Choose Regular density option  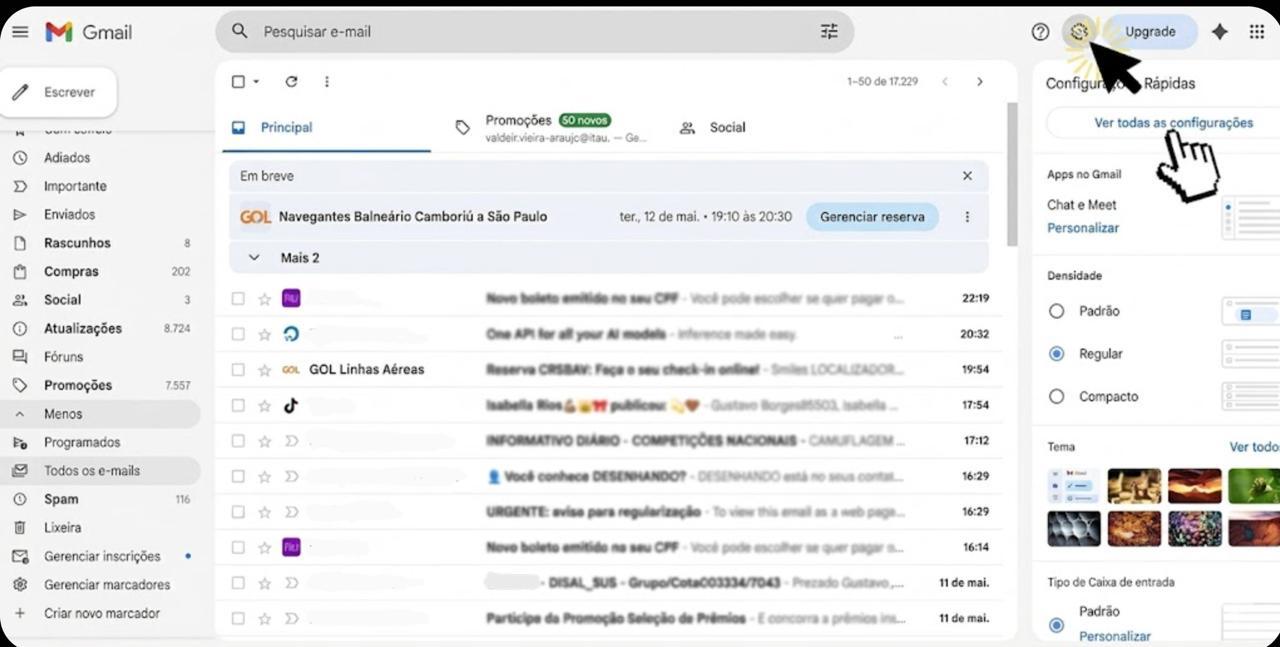pyautogui.click(x=1057, y=354)
